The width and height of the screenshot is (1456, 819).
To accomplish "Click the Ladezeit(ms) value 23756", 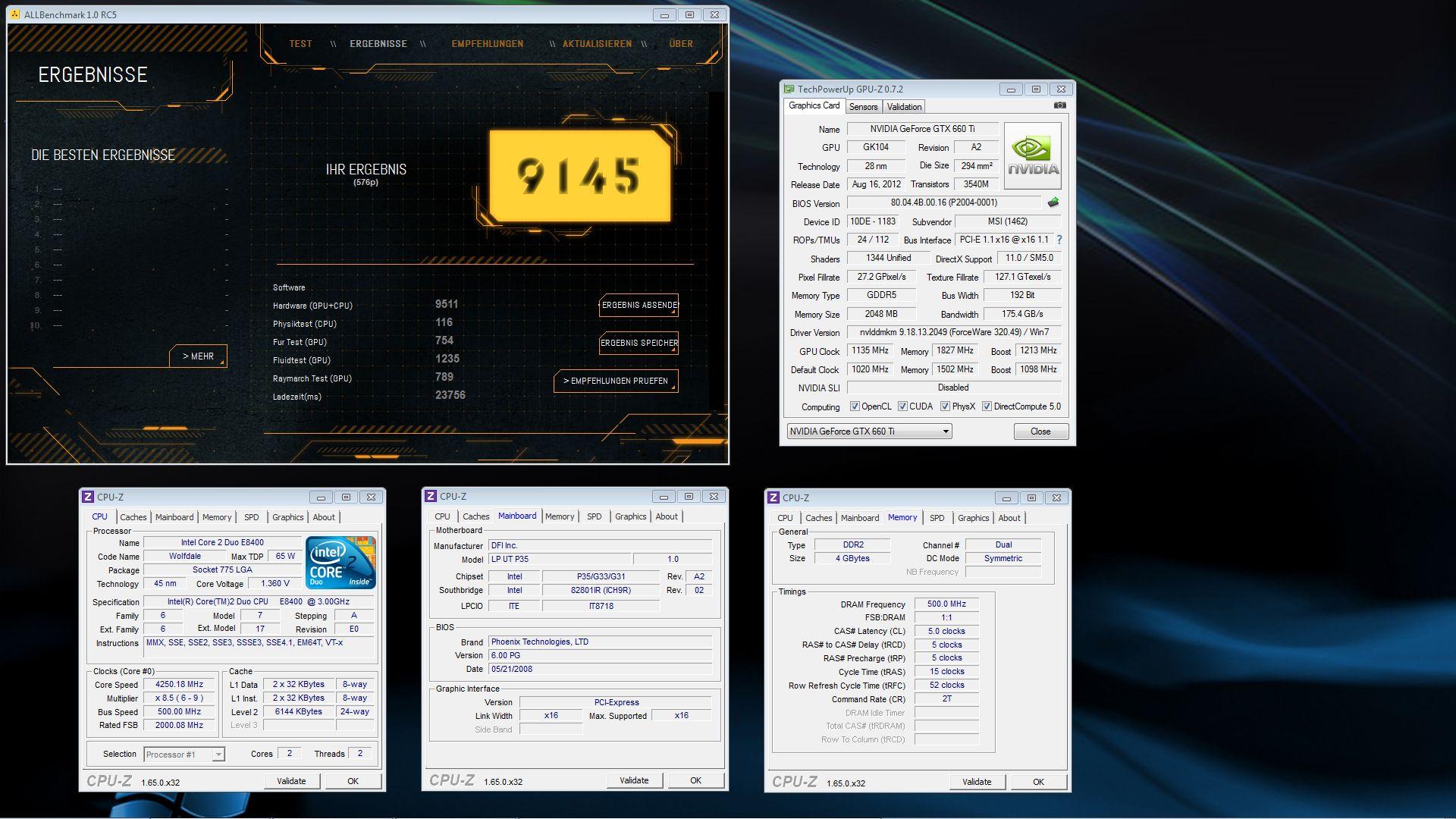I will [x=450, y=395].
